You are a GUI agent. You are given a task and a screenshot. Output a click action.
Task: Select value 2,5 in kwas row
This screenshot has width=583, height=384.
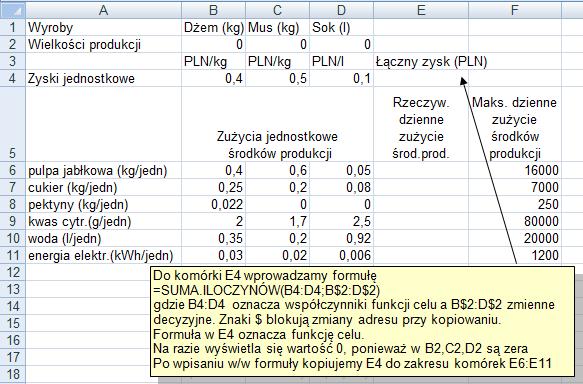[341, 221]
